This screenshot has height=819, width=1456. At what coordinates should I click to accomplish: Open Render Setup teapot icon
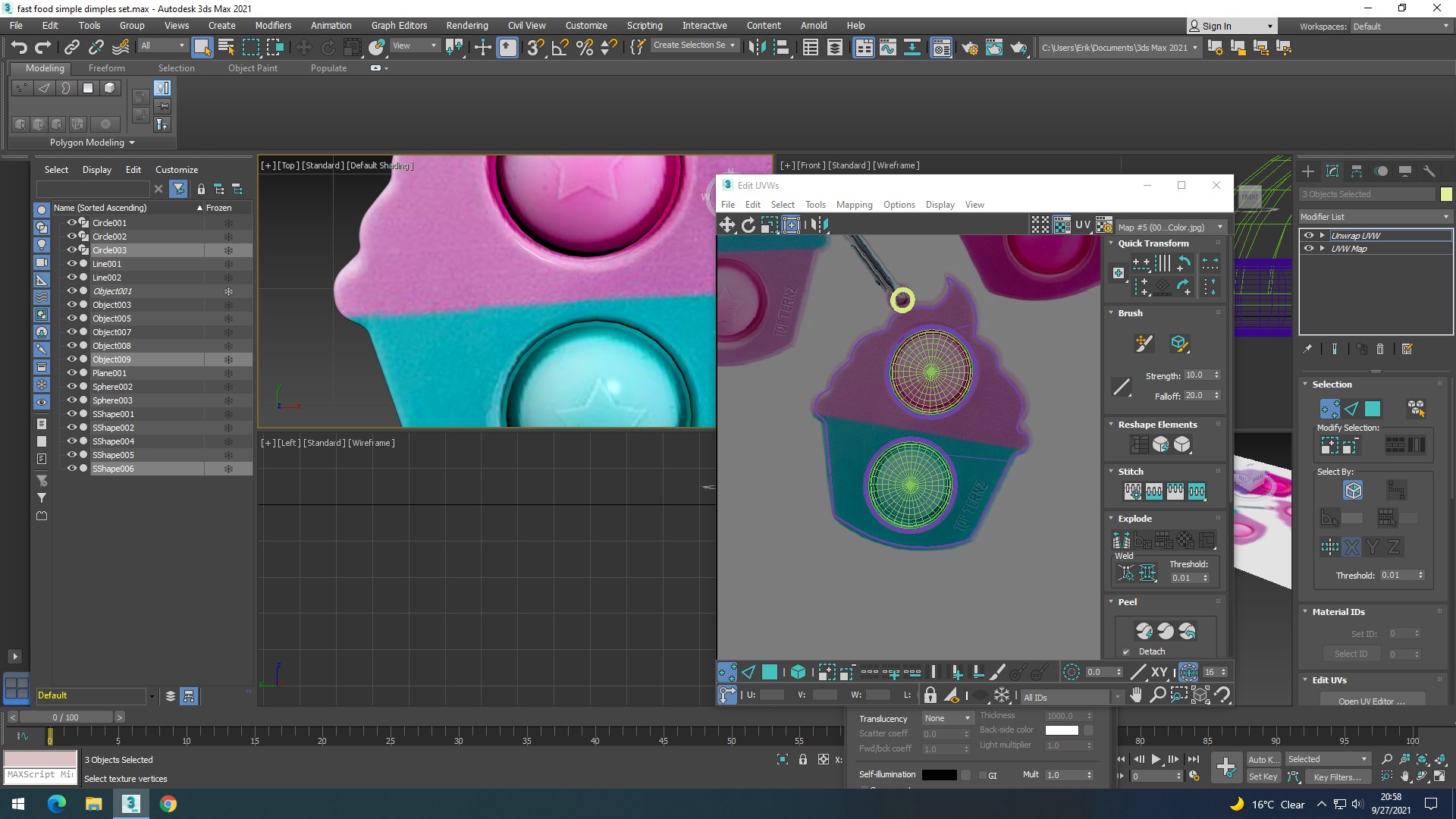tap(969, 48)
